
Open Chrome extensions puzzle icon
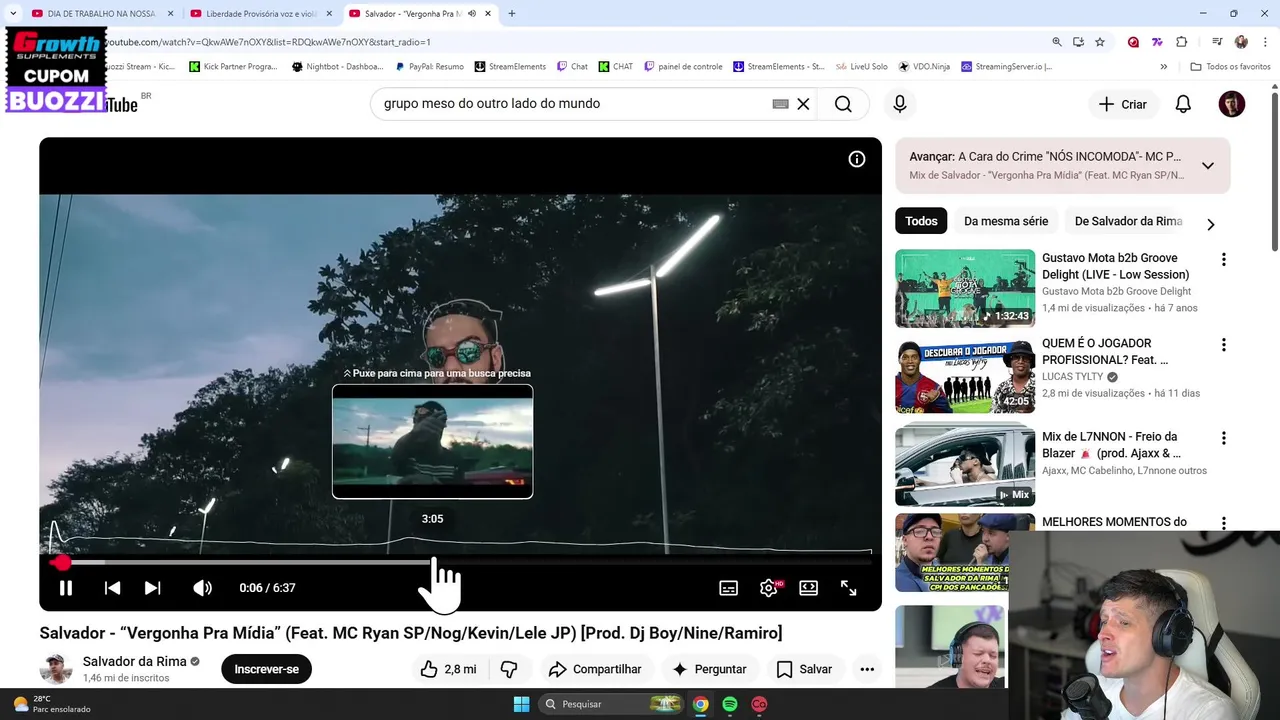[1182, 42]
